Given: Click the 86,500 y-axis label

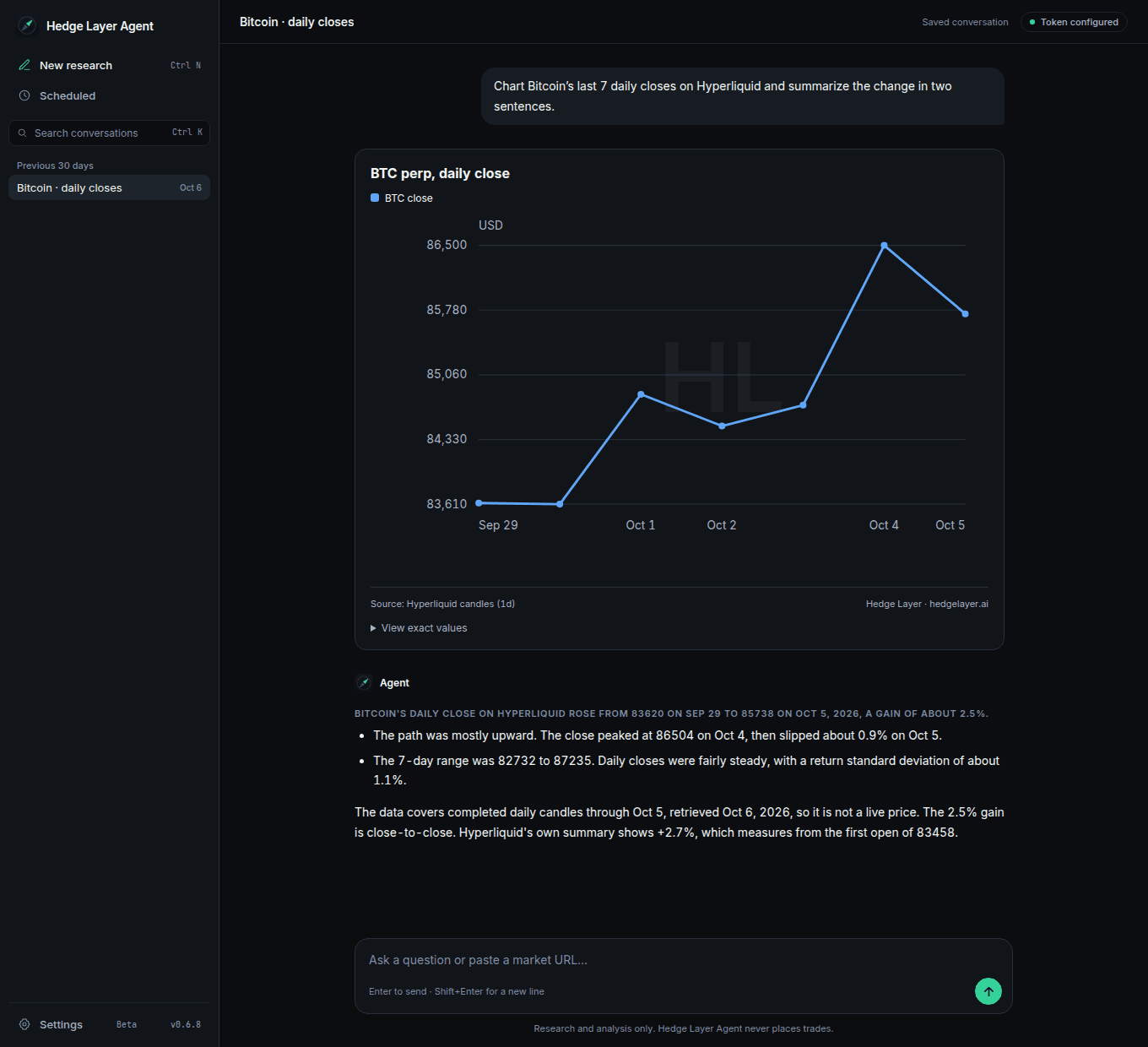Looking at the screenshot, I should coord(447,245).
